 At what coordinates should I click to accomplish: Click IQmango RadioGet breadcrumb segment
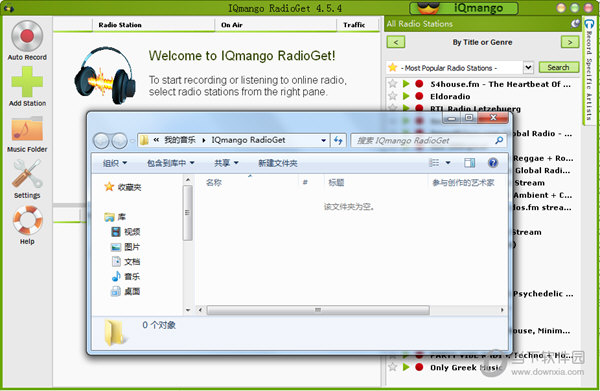pos(248,140)
